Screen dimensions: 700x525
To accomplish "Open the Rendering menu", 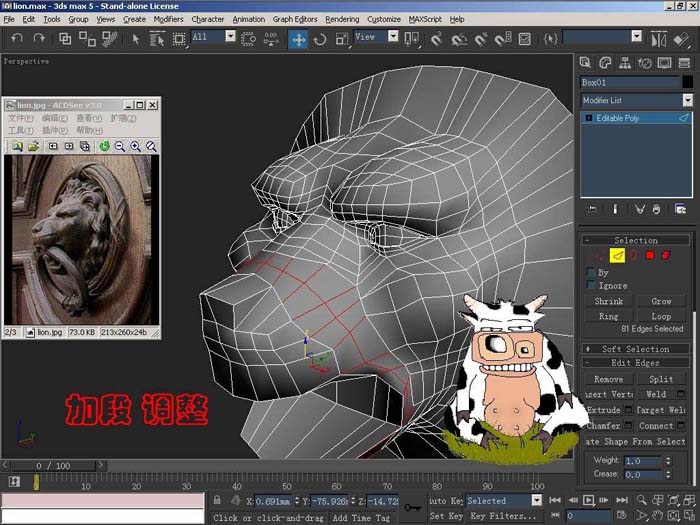I will [342, 19].
